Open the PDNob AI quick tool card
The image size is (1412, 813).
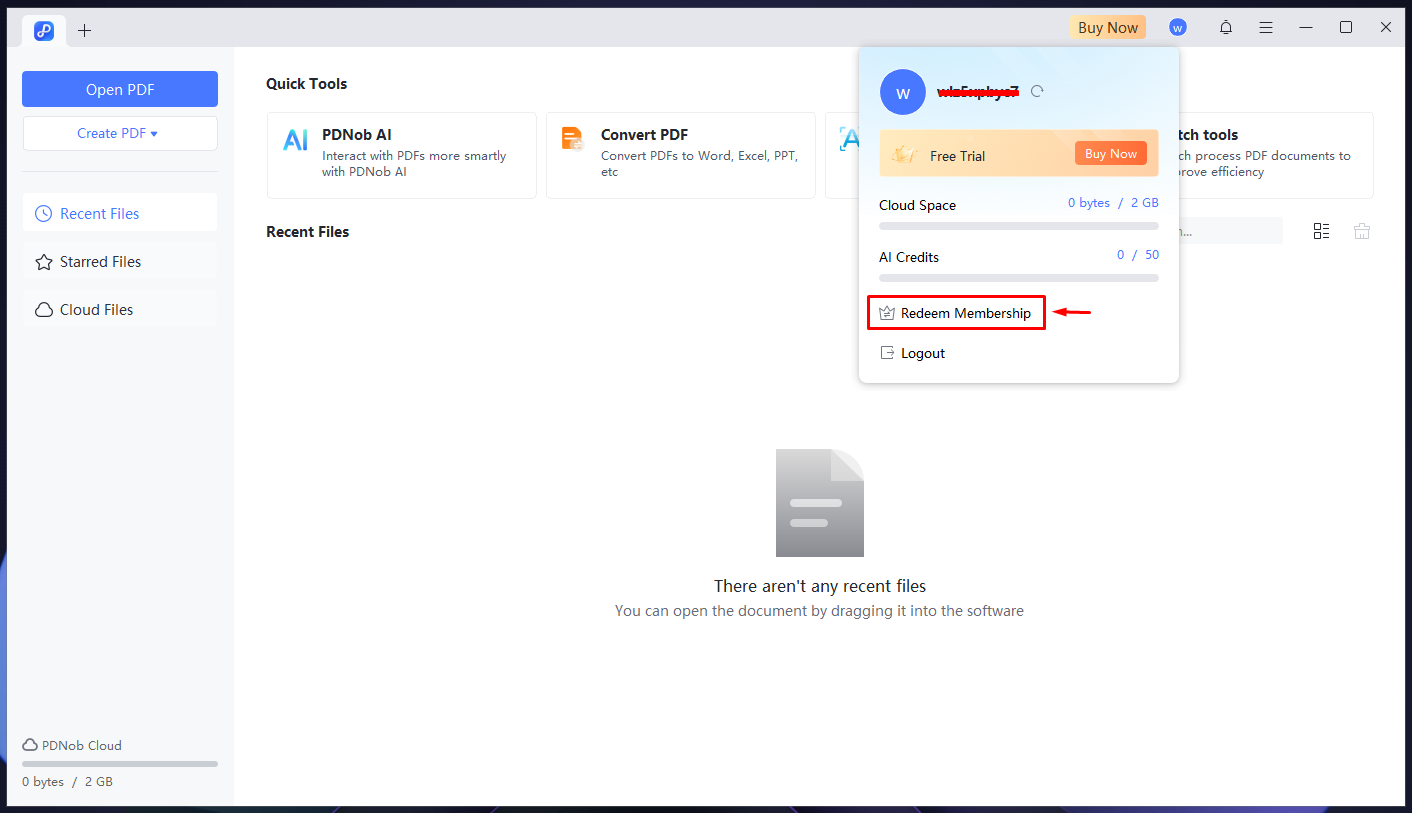click(x=402, y=155)
